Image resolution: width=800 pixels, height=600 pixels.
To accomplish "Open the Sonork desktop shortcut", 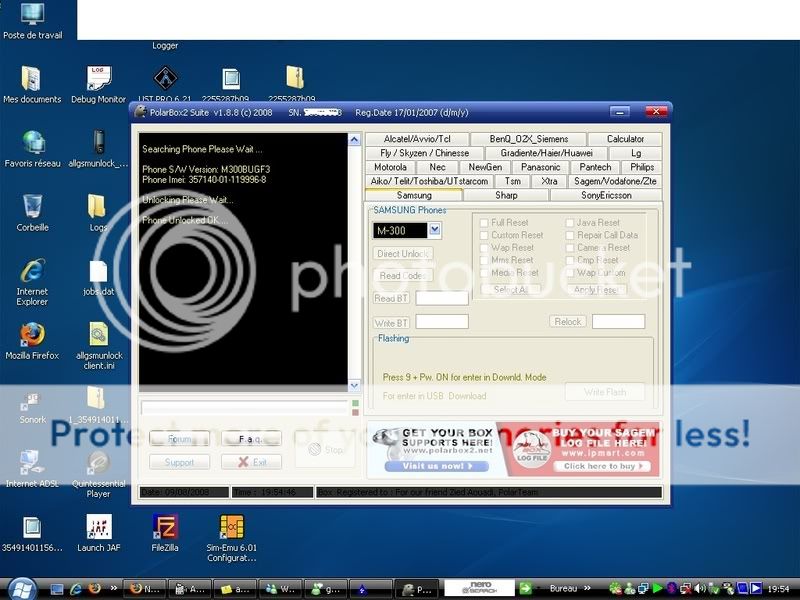I will [x=32, y=407].
